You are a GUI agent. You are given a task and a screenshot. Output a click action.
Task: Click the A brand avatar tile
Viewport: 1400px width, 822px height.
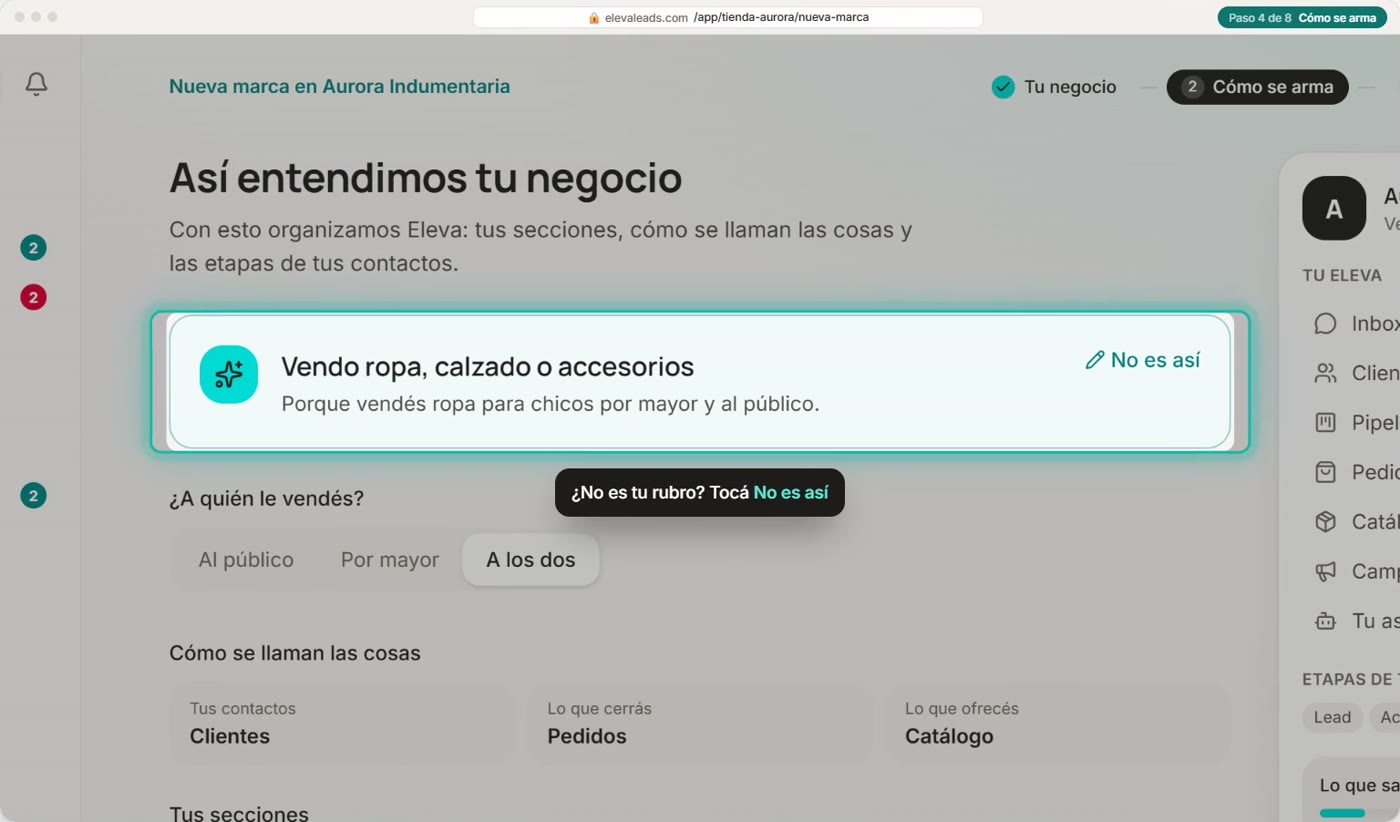[x=1334, y=208]
